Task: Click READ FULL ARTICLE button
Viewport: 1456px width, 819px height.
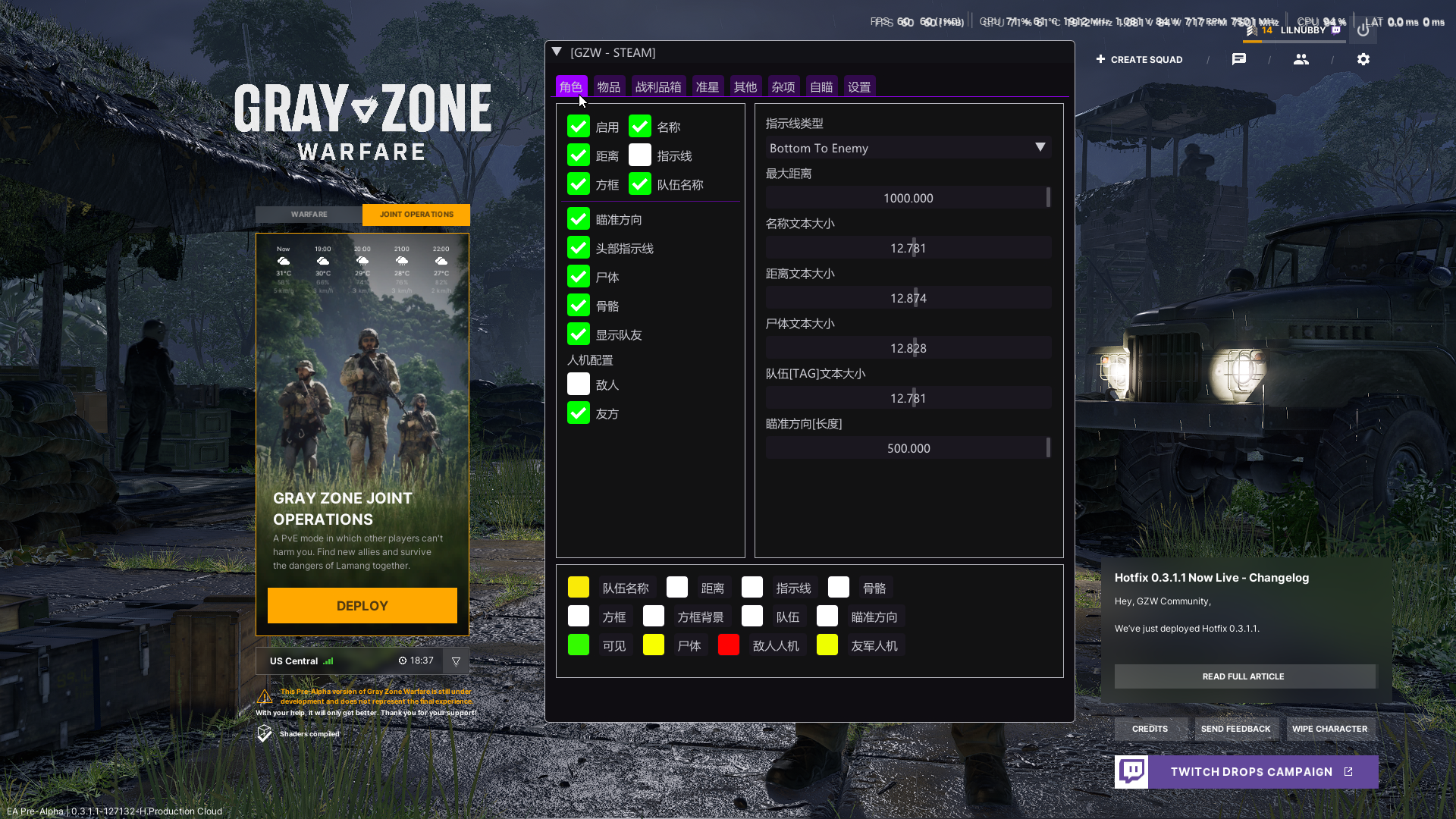Action: click(x=1244, y=676)
